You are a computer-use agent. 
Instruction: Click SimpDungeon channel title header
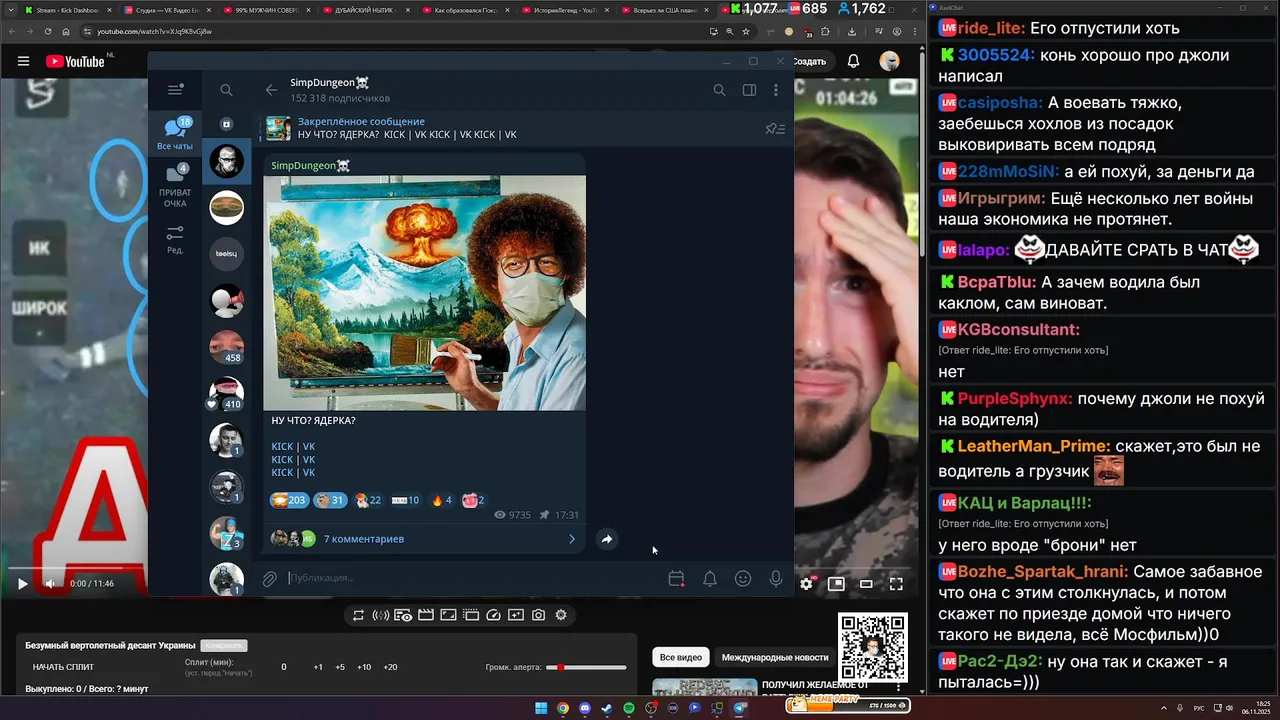tap(330, 83)
